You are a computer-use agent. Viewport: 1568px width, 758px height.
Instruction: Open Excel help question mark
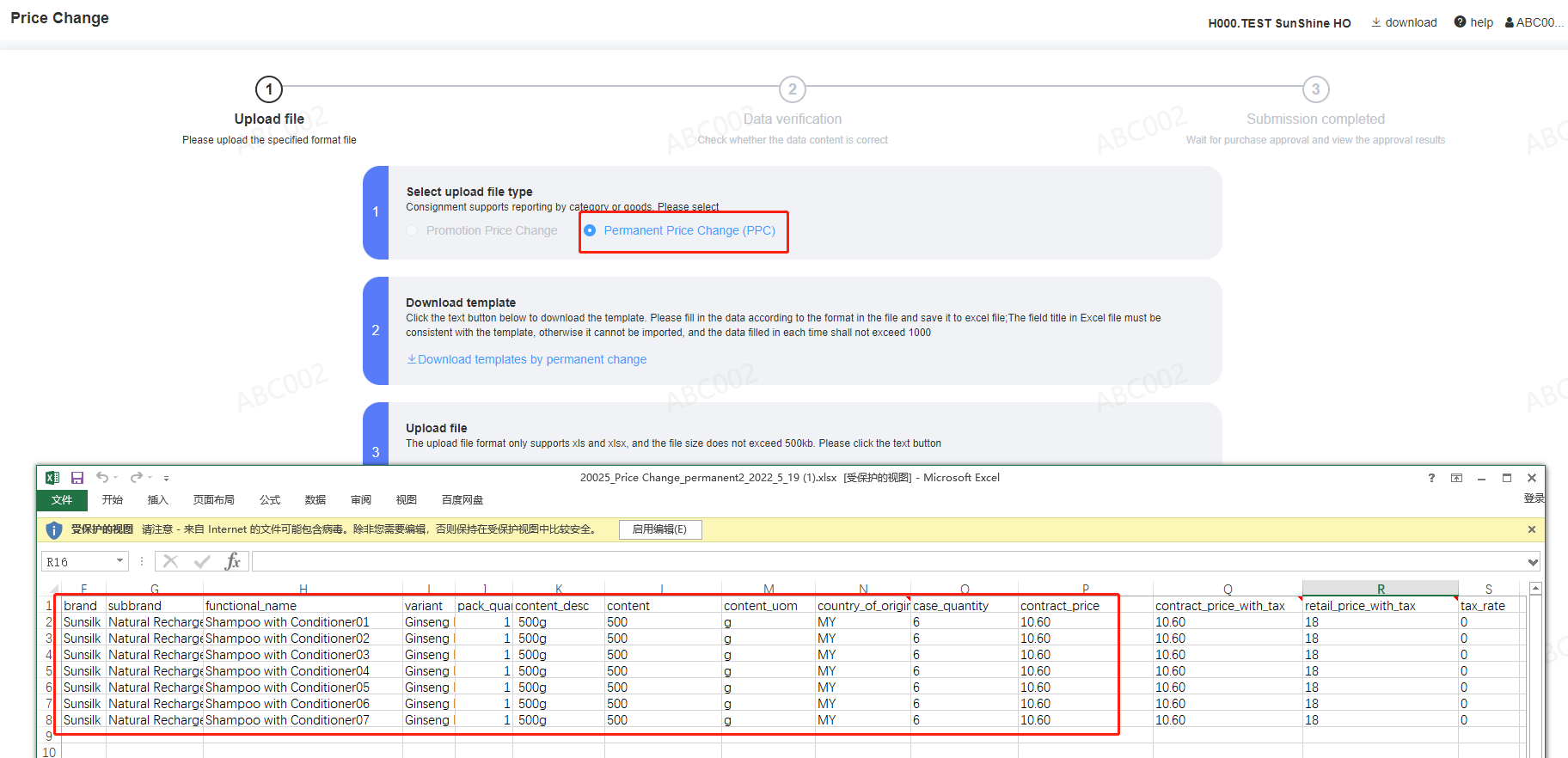1431,478
